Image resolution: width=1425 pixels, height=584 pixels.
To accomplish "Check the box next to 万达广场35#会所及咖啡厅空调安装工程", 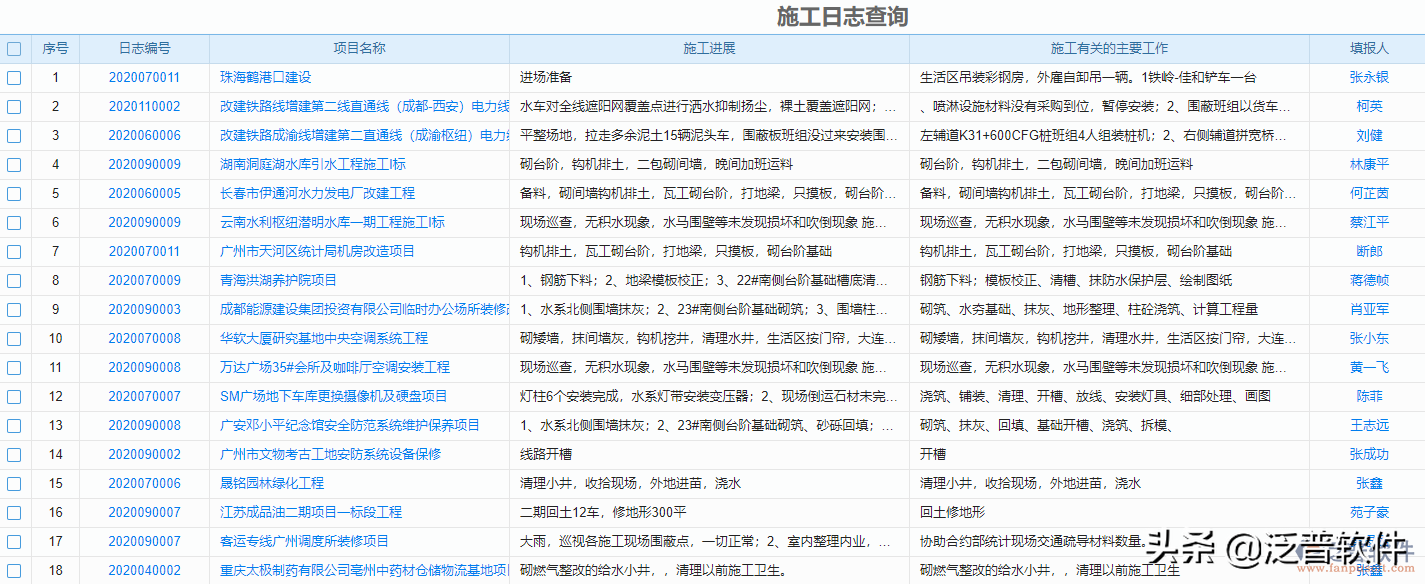I will click(14, 367).
